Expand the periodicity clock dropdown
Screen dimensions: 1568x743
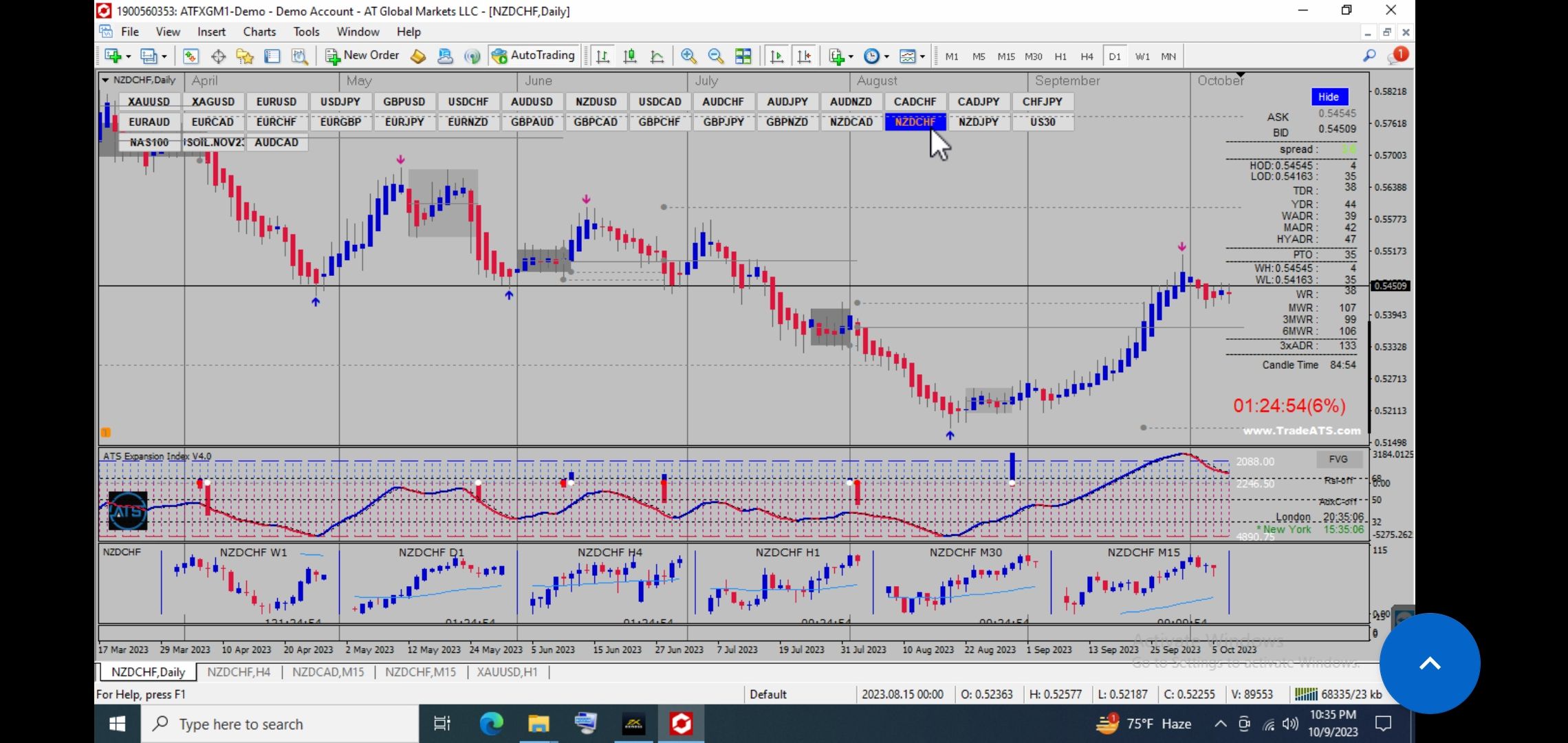click(886, 56)
